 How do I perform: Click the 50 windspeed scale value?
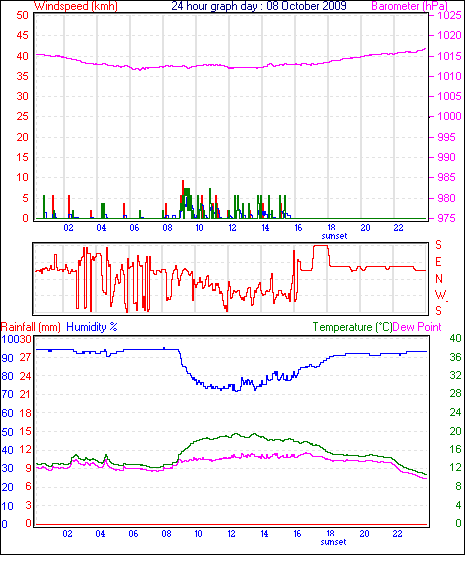pos(22,15)
